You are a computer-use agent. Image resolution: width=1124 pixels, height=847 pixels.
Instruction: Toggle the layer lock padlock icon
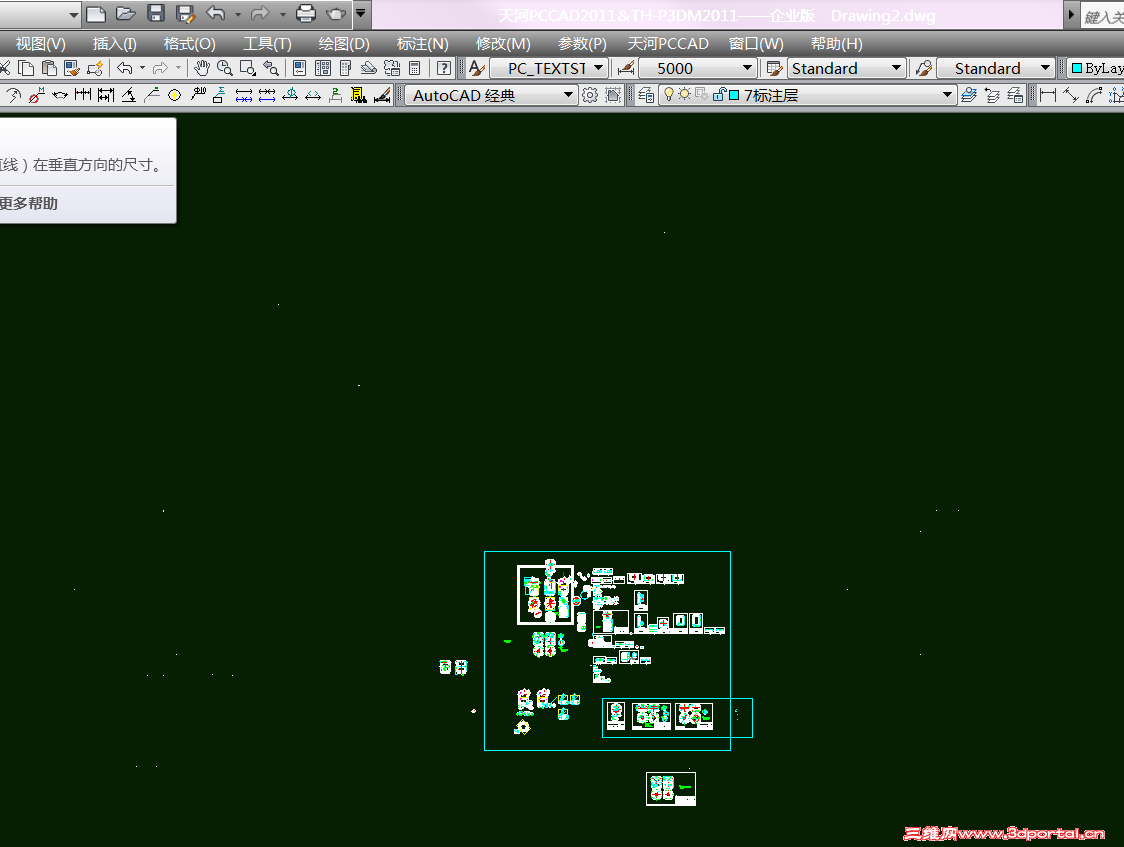[x=719, y=94]
